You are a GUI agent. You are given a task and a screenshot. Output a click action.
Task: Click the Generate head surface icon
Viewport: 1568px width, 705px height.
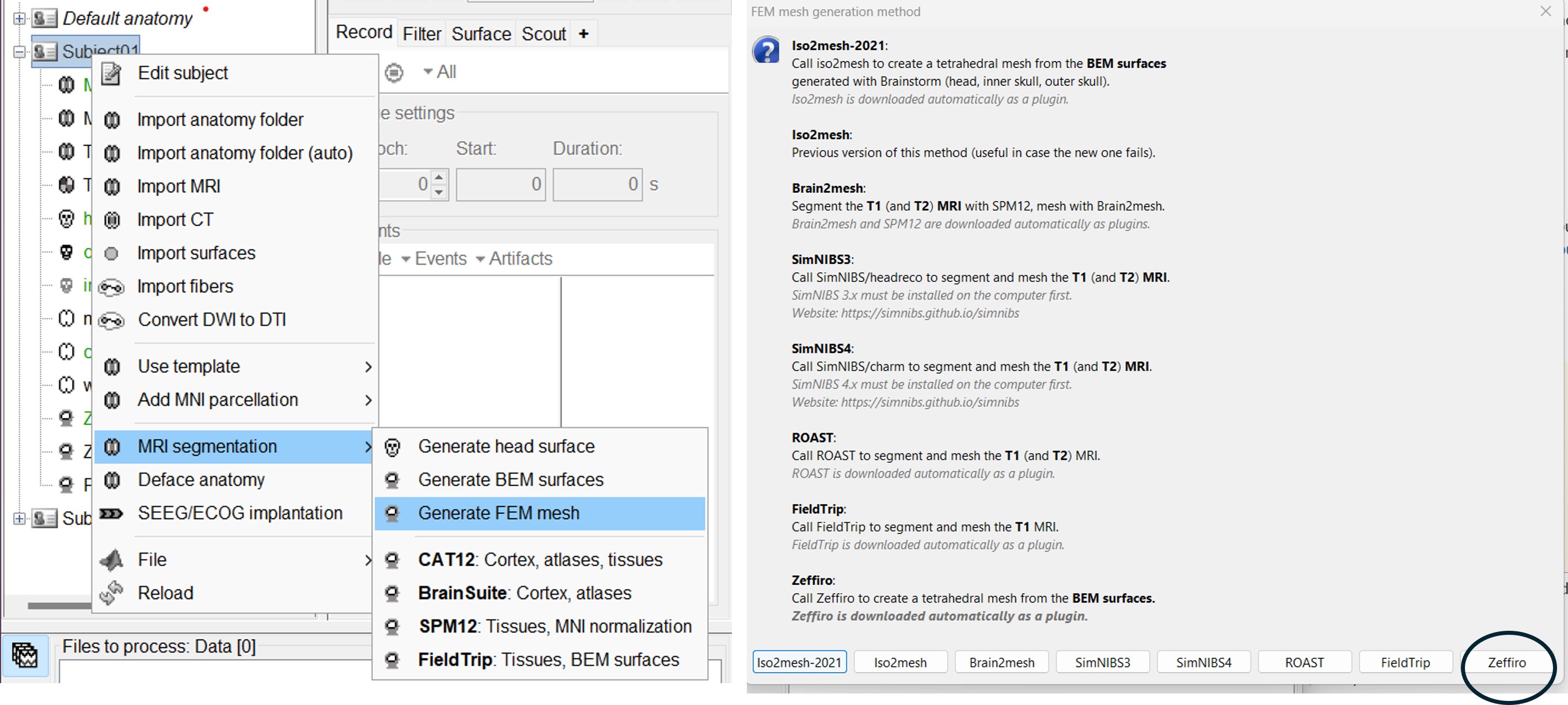(x=393, y=447)
